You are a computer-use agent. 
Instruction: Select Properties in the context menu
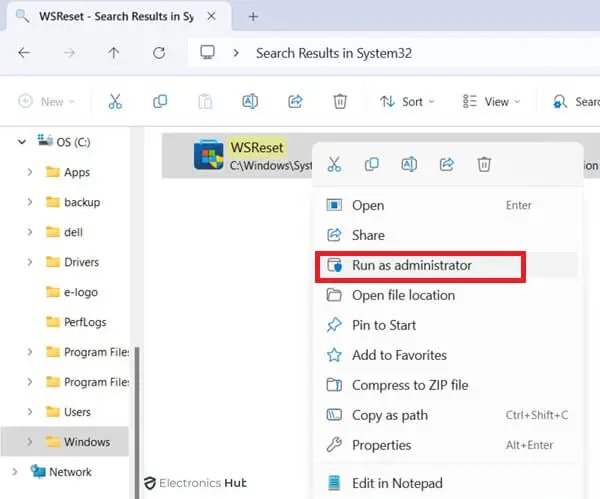(381, 445)
